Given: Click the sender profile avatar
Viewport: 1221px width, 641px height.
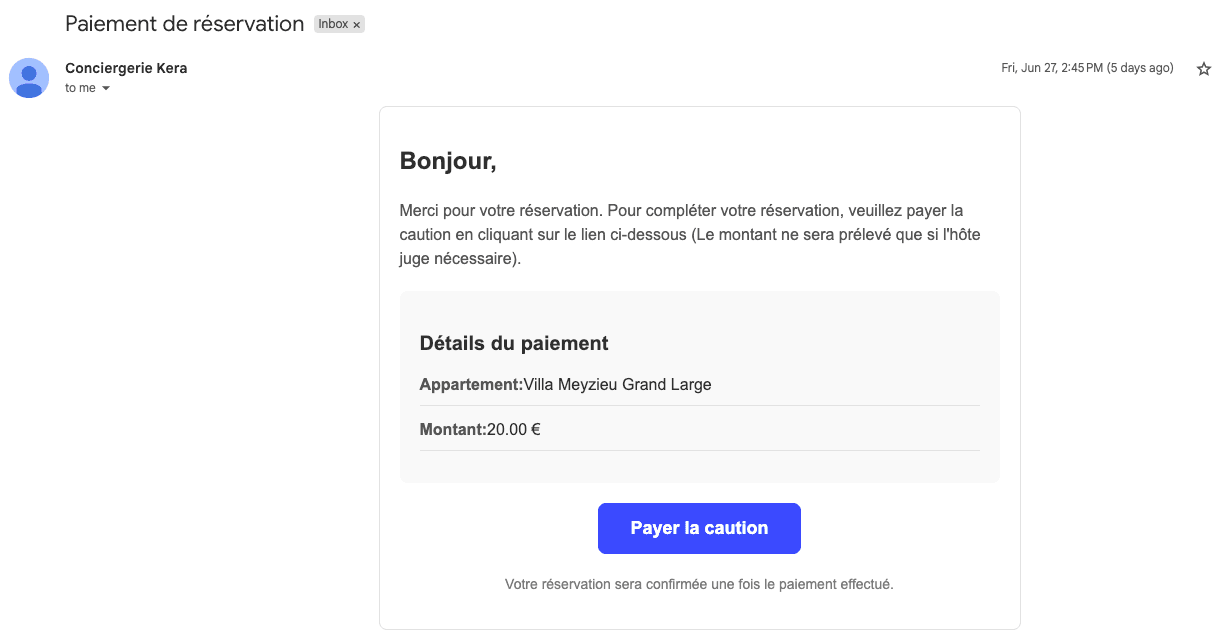Looking at the screenshot, I should pos(29,78).
